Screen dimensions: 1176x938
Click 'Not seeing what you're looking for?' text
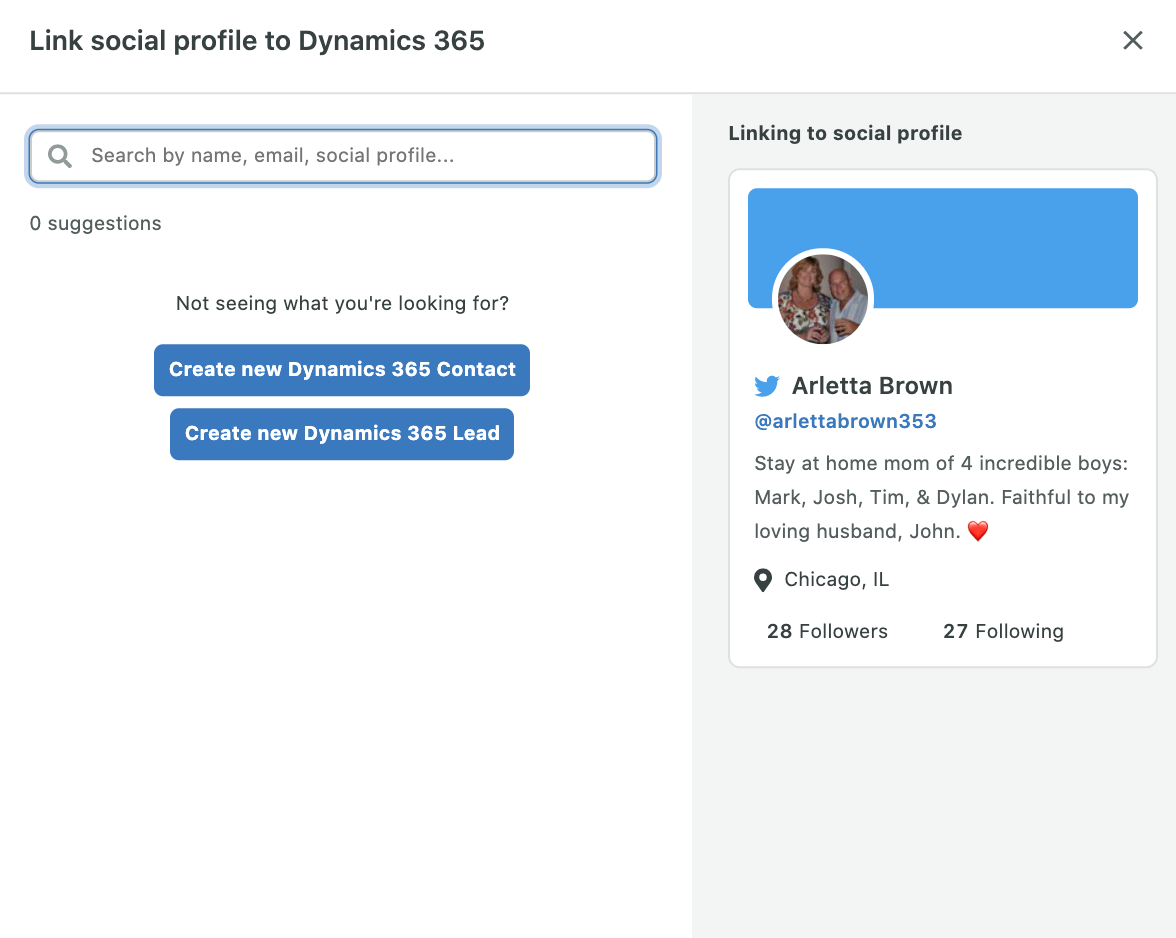[342, 303]
